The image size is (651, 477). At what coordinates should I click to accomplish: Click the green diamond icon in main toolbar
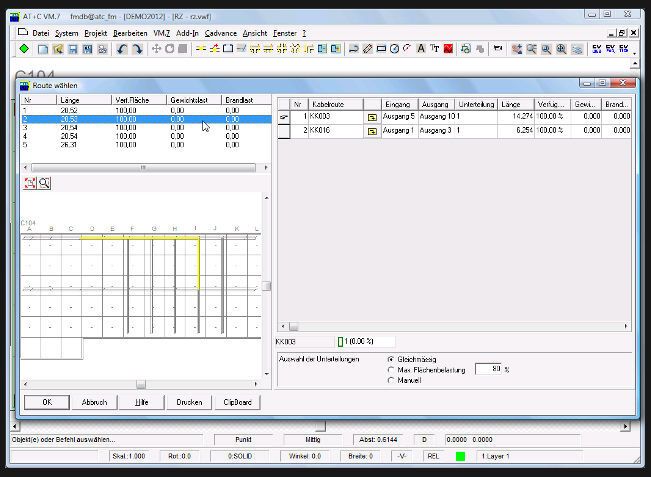(x=24, y=48)
